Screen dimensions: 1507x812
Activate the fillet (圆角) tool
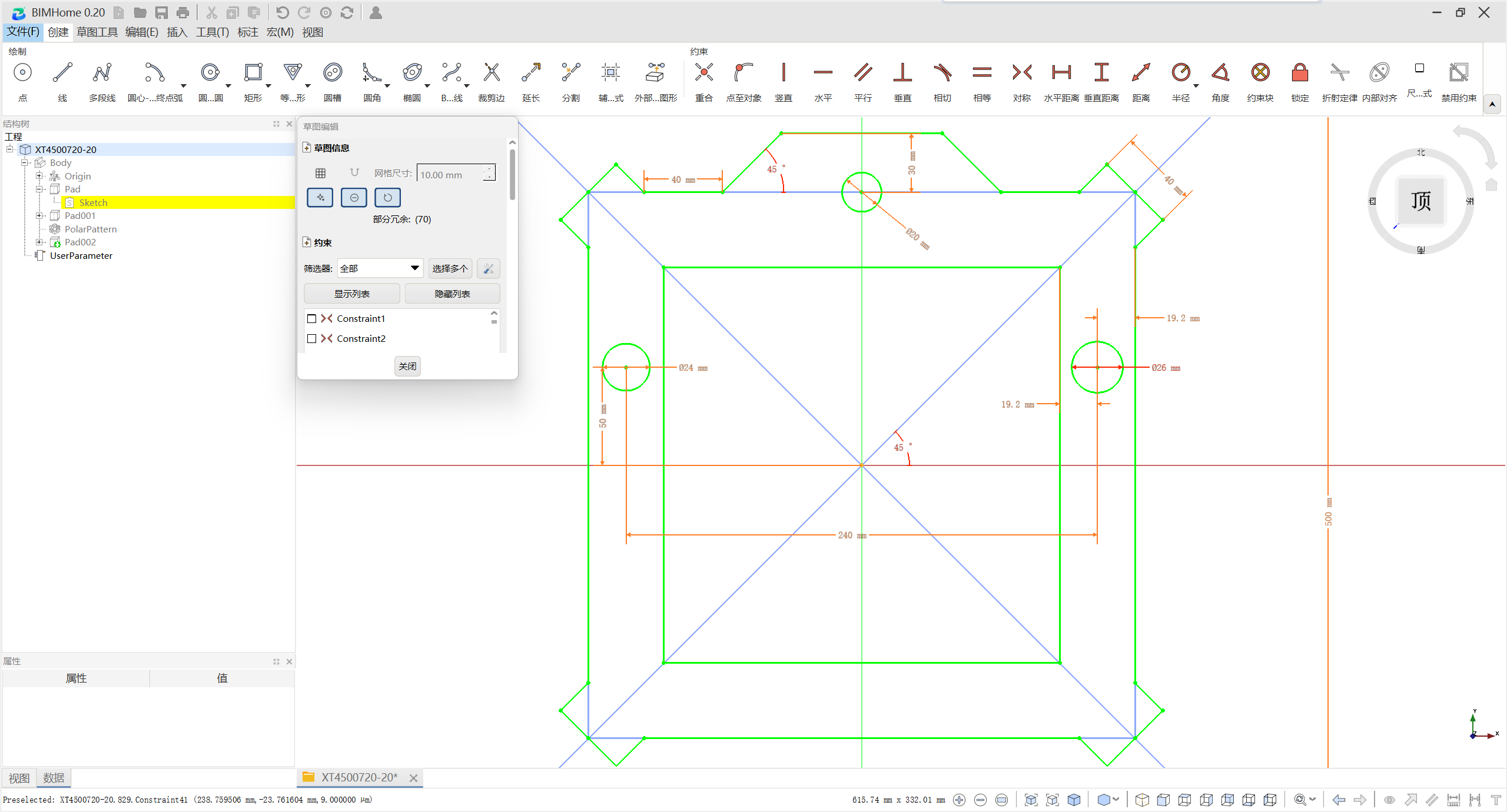coord(372,81)
